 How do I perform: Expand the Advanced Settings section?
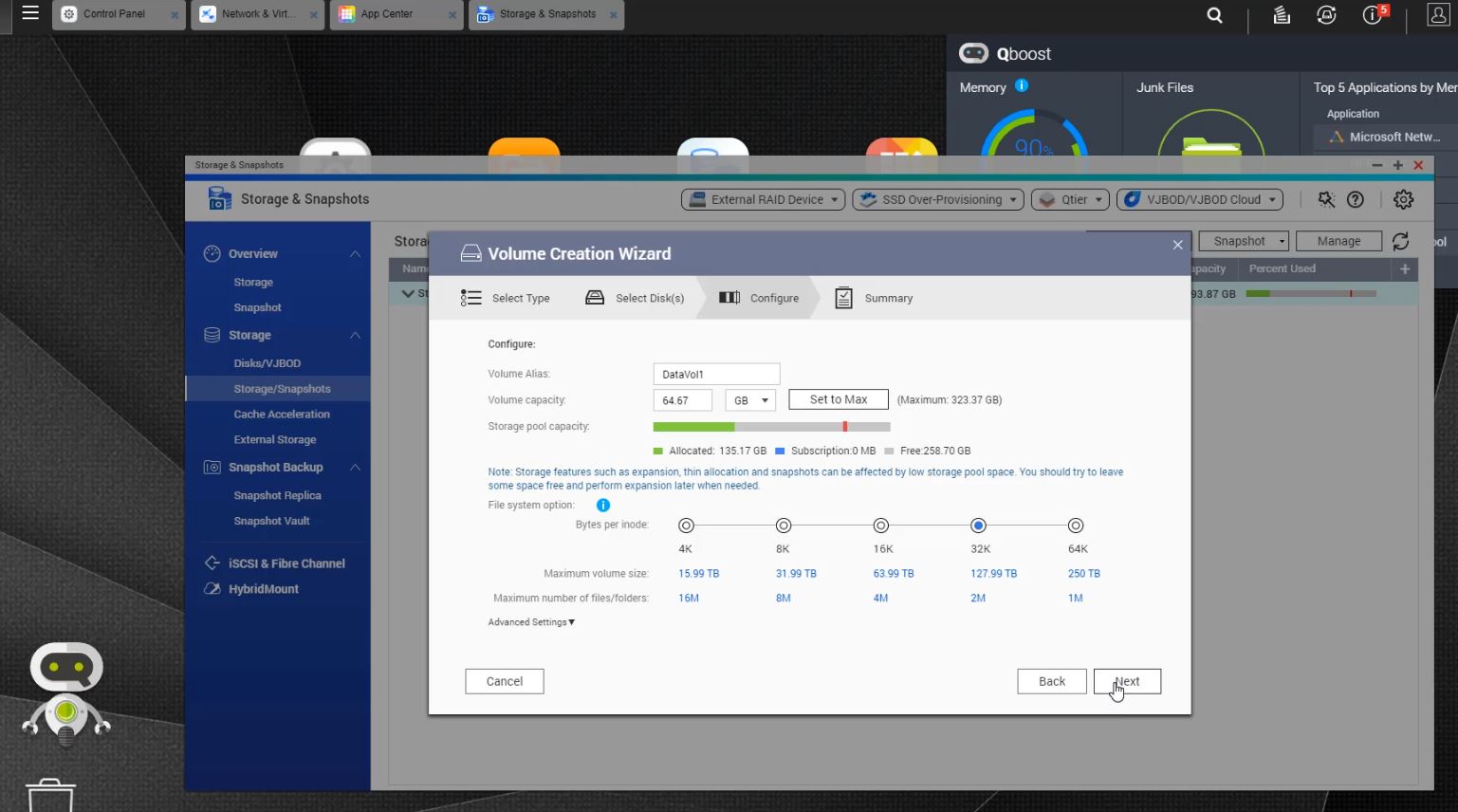point(531,622)
